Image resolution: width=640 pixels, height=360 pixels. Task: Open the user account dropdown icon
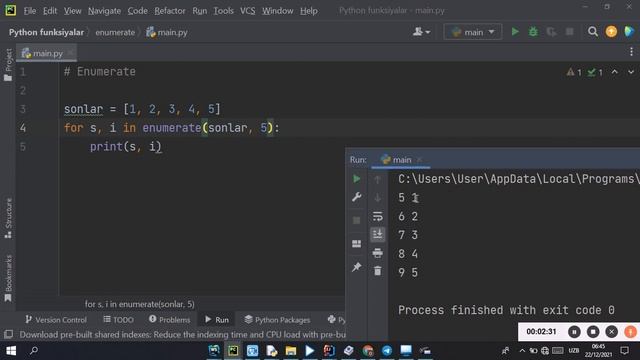click(x=421, y=32)
